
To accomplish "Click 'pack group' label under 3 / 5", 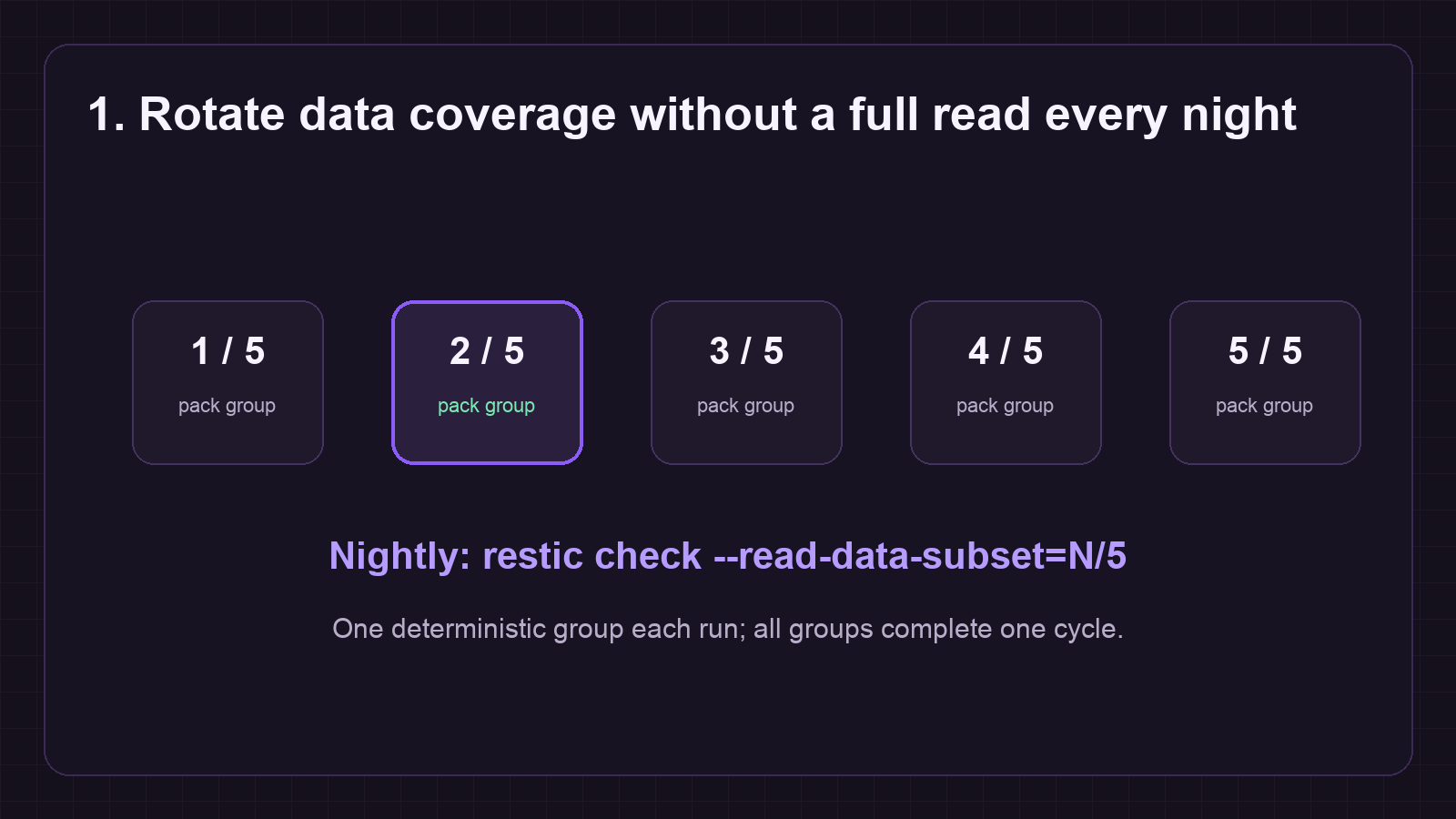I will pos(745,406).
